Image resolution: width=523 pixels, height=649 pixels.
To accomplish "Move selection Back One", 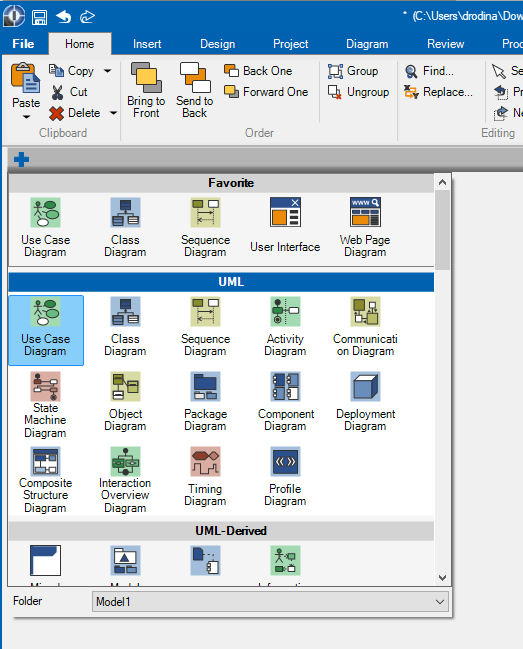I will (x=258, y=71).
